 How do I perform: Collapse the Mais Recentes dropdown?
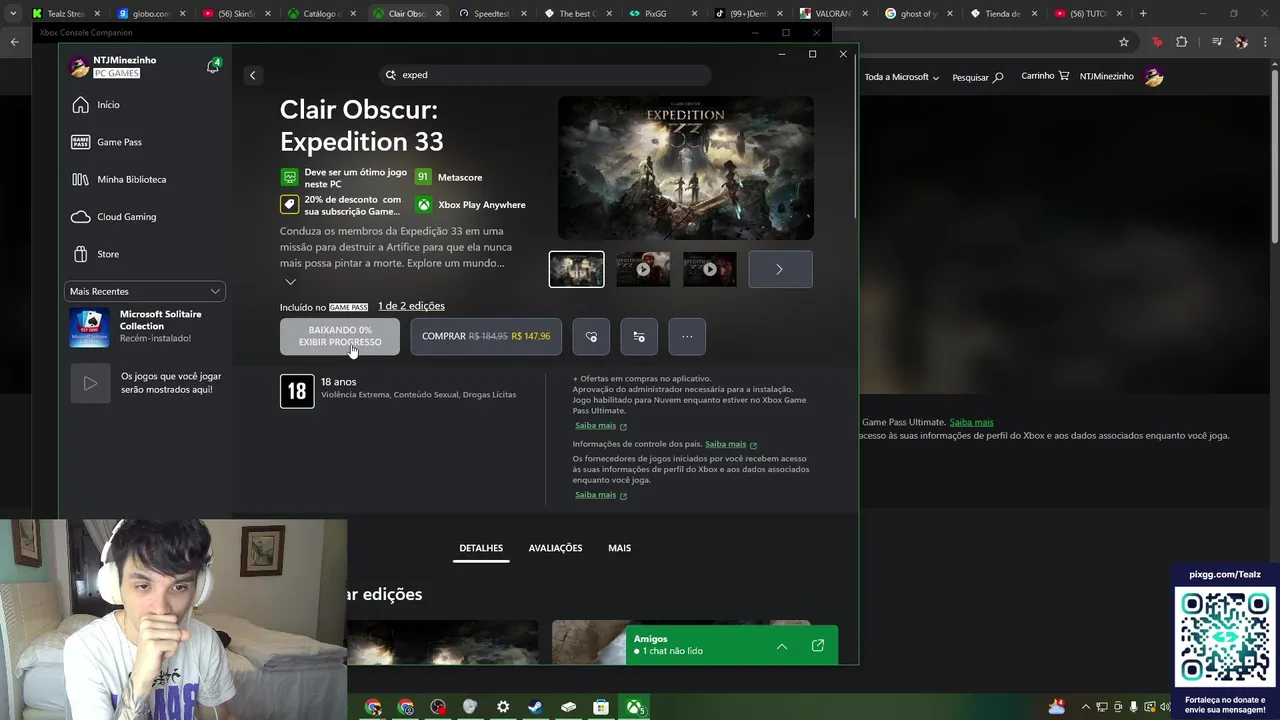pos(145,291)
